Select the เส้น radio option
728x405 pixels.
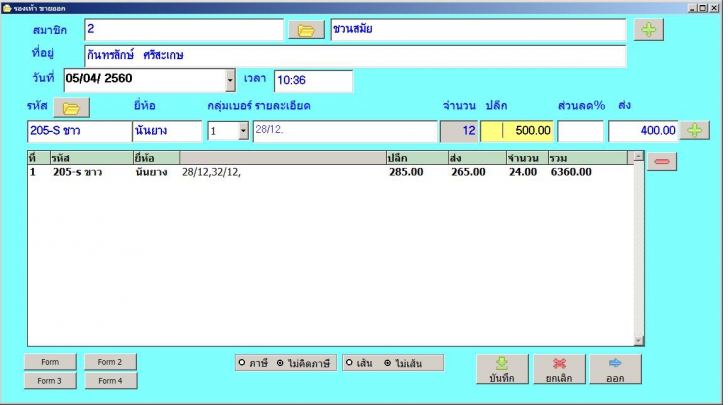359,363
